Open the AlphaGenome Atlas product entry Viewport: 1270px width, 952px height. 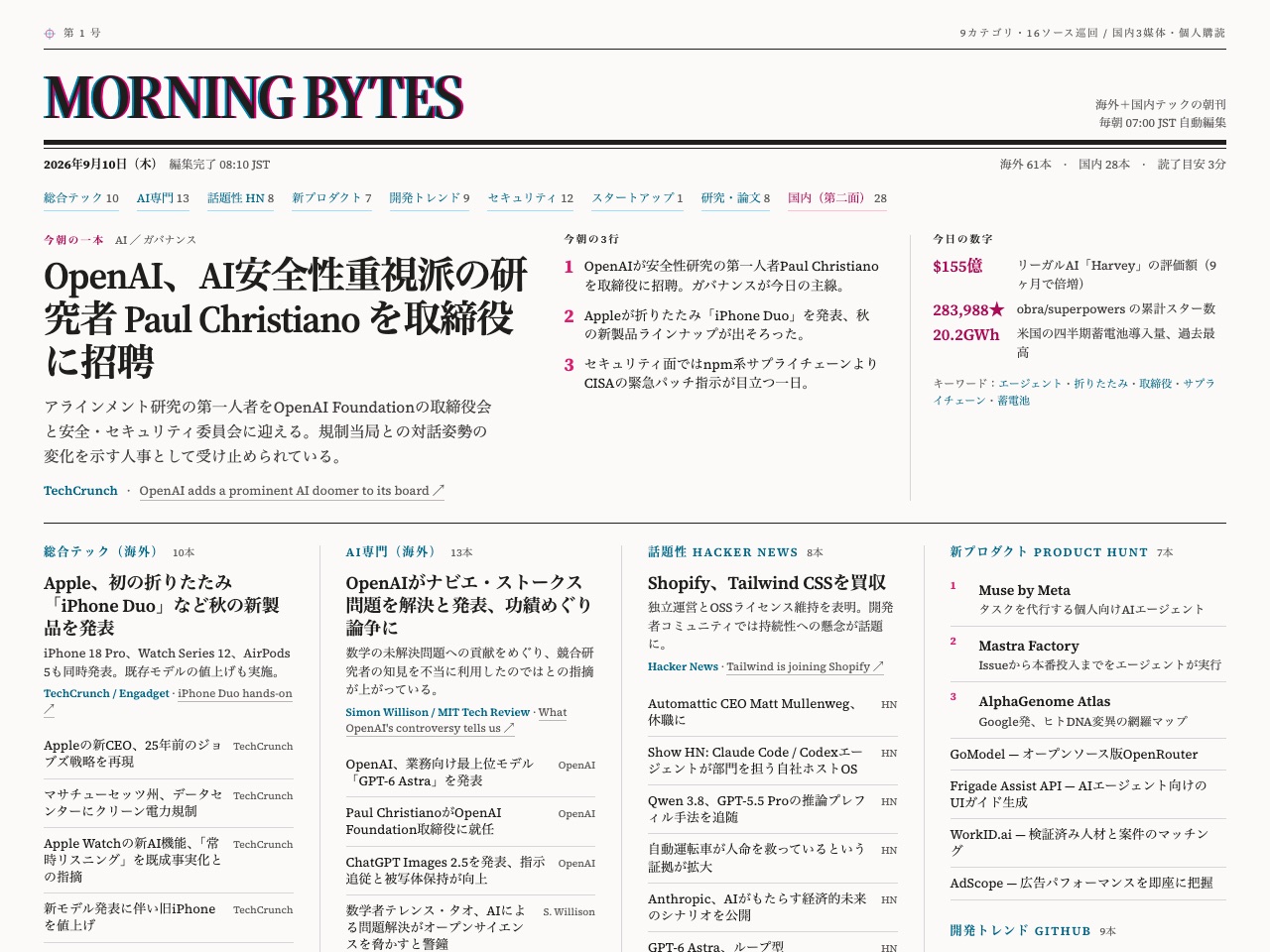(x=1087, y=710)
